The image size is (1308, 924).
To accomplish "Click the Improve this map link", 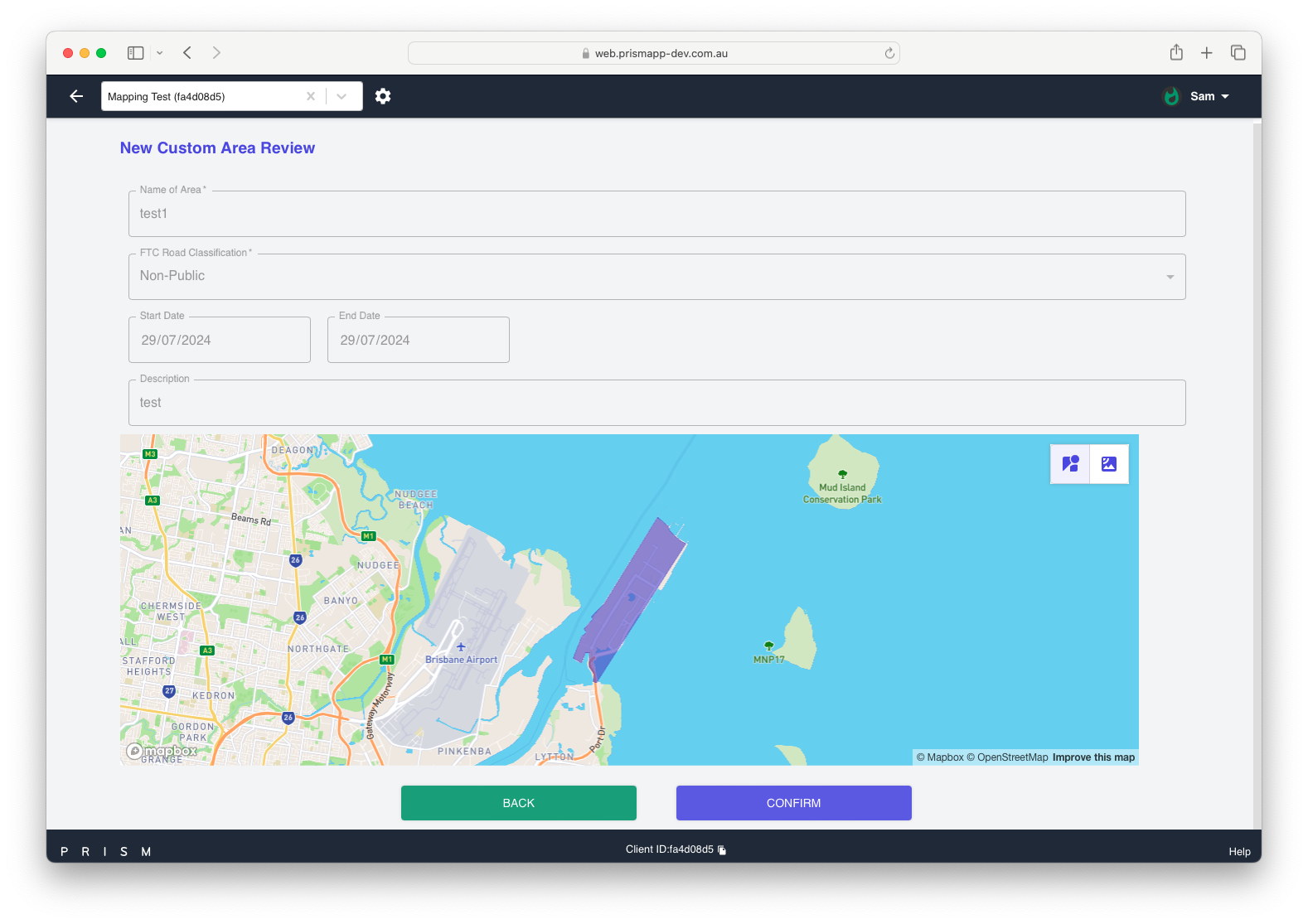I will [x=1093, y=757].
